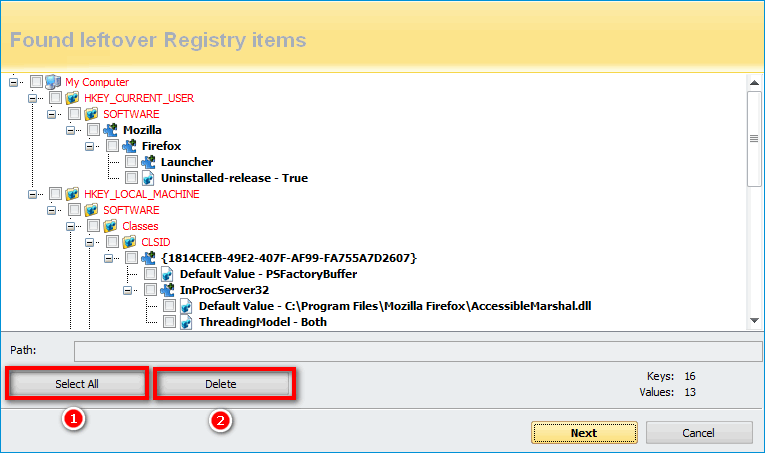The width and height of the screenshot is (765, 453).
Task: Click the Uninstalled-release value document icon
Action: point(148,178)
